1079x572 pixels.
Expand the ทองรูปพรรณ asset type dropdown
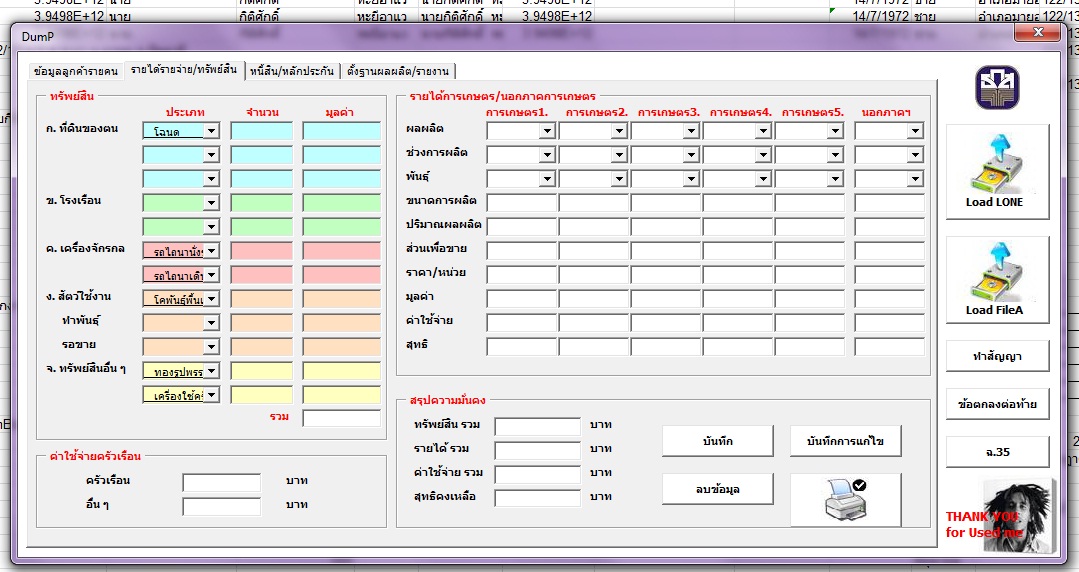[x=211, y=371]
